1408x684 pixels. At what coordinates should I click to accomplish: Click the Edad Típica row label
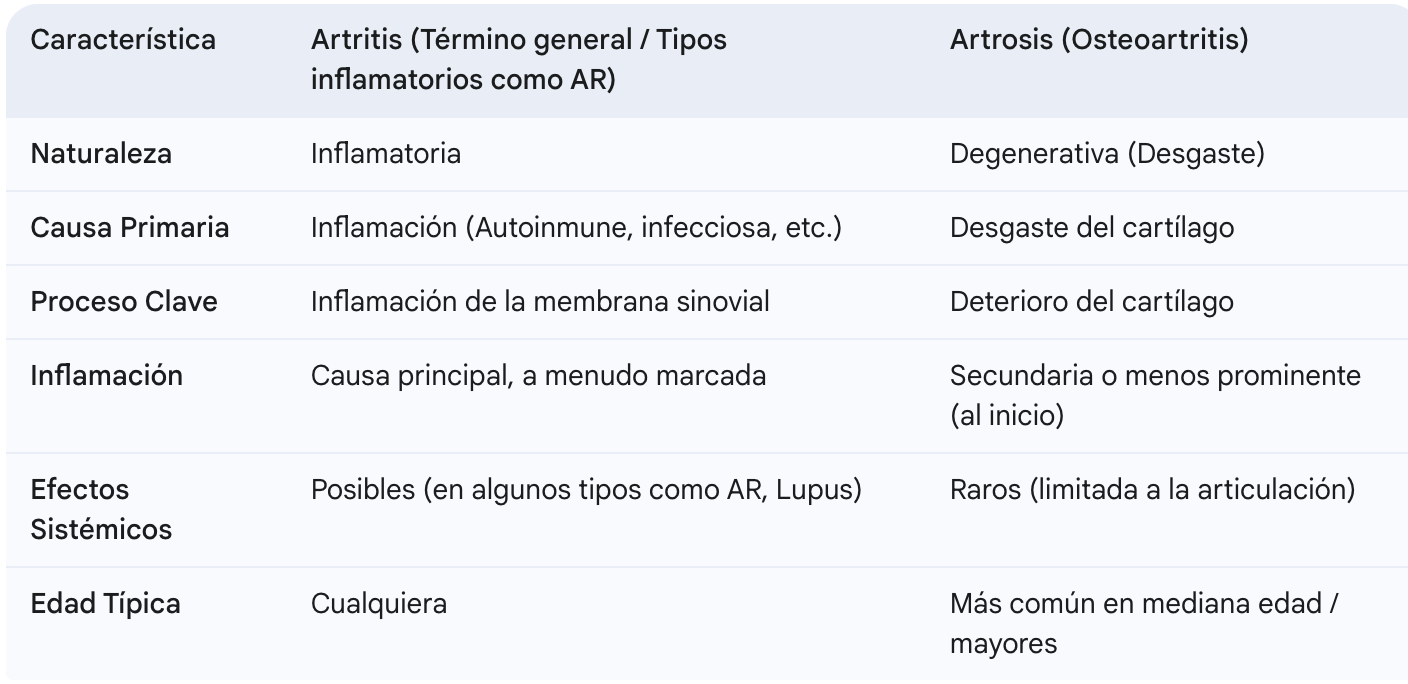click(x=105, y=604)
